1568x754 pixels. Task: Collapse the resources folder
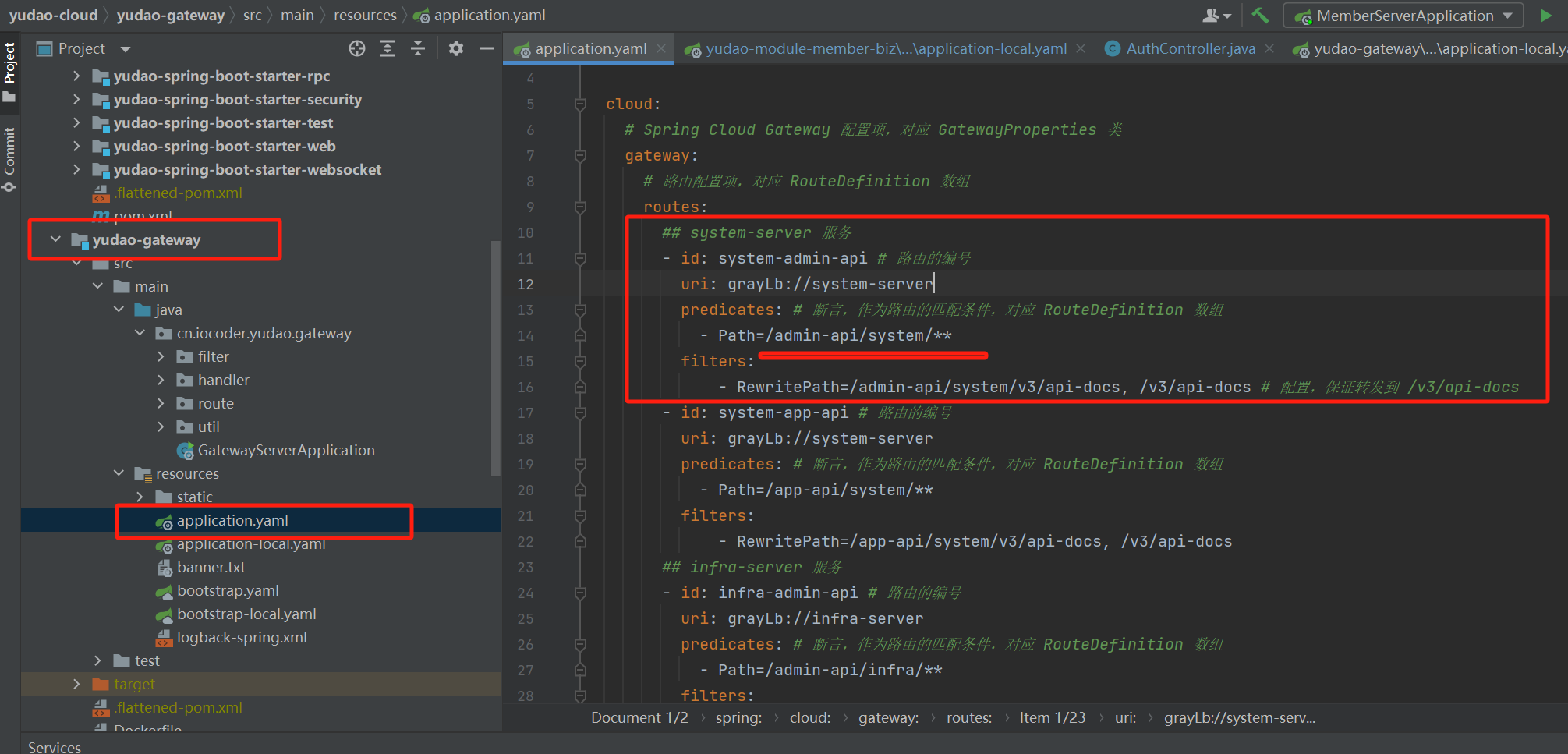(119, 473)
